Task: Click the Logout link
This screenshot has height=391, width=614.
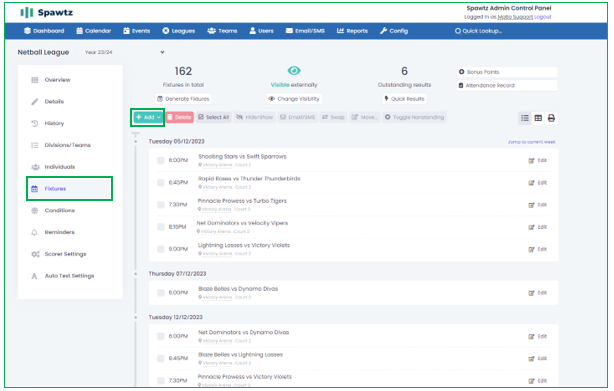Action: point(543,17)
